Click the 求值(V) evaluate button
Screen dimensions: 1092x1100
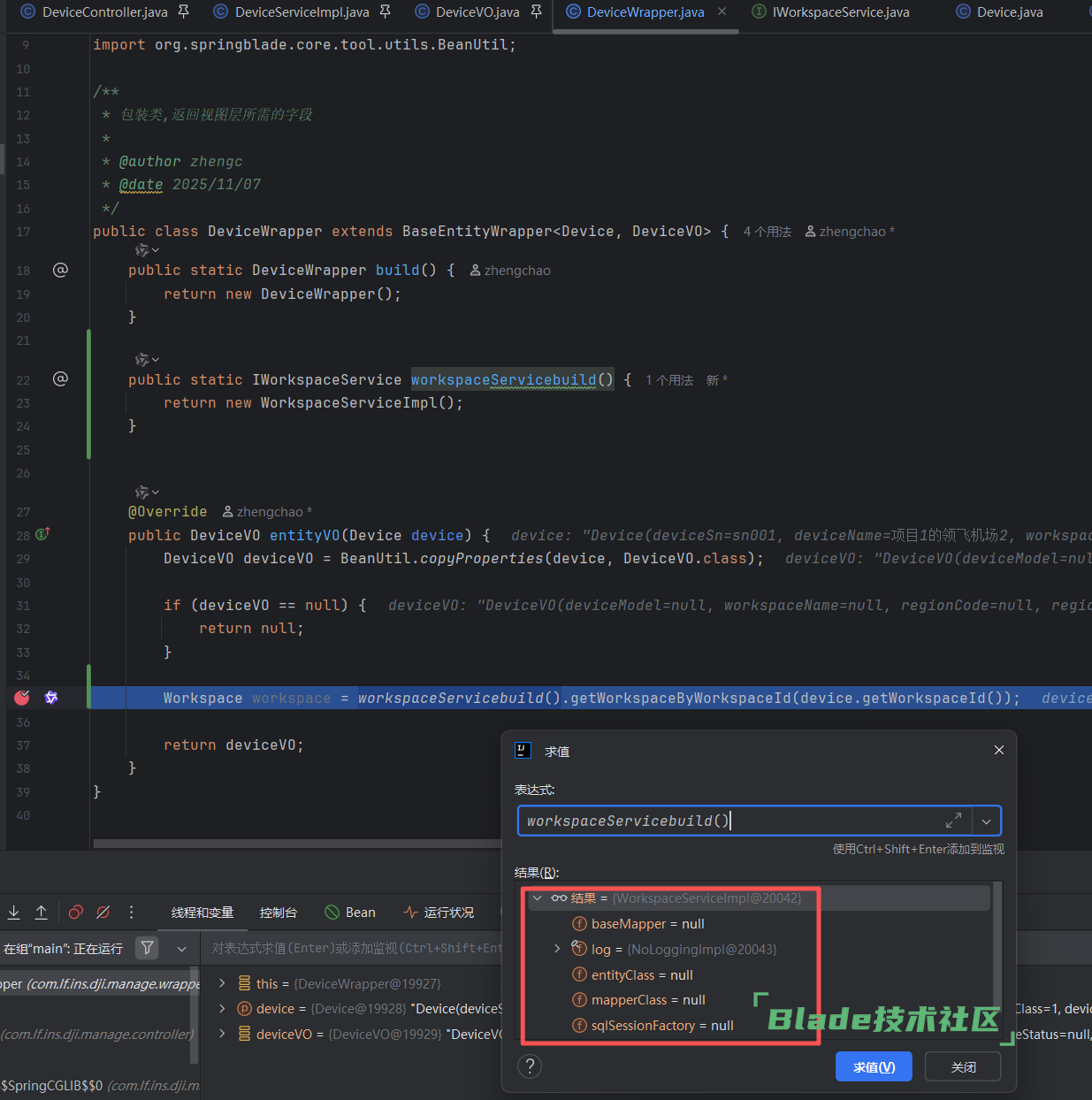point(874,1067)
